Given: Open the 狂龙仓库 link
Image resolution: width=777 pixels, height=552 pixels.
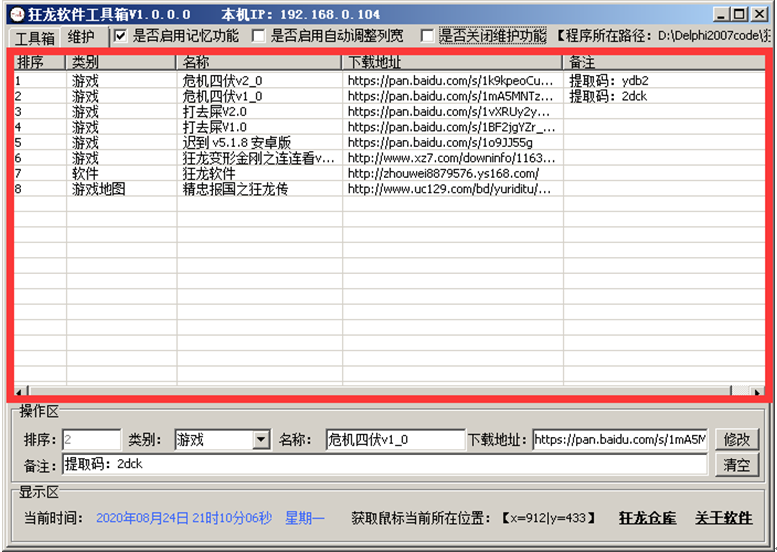Looking at the screenshot, I should point(647,518).
